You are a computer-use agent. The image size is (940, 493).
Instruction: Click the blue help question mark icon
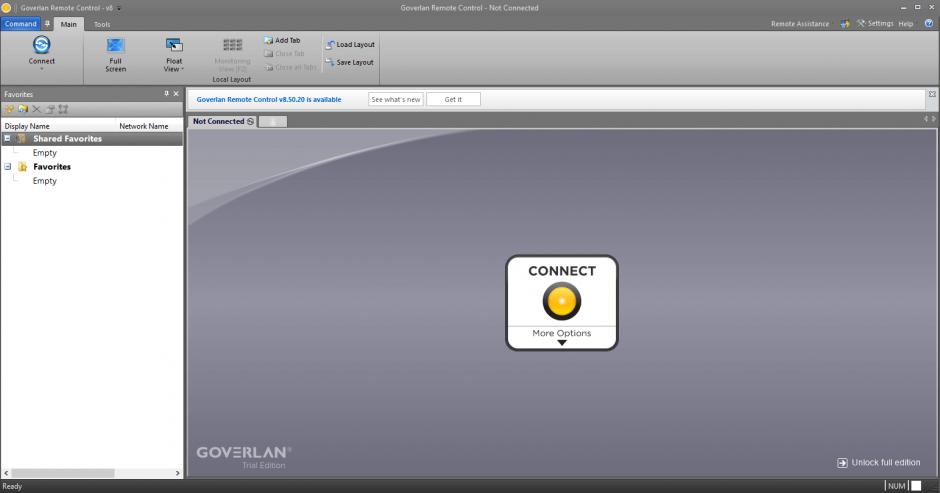pos(929,23)
